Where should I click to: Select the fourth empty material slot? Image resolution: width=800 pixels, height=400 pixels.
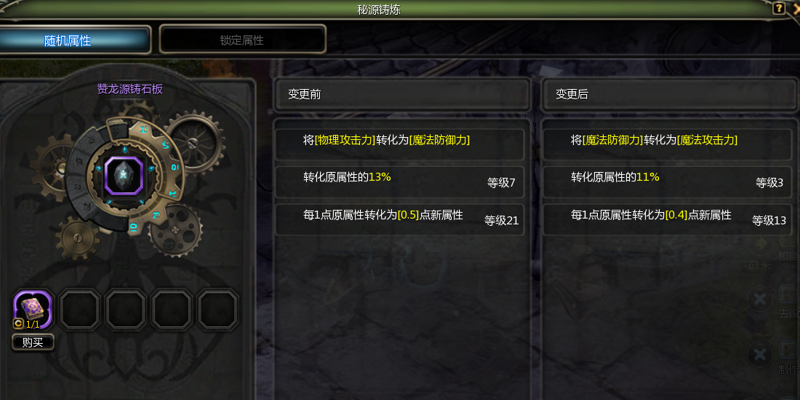tap(171, 310)
